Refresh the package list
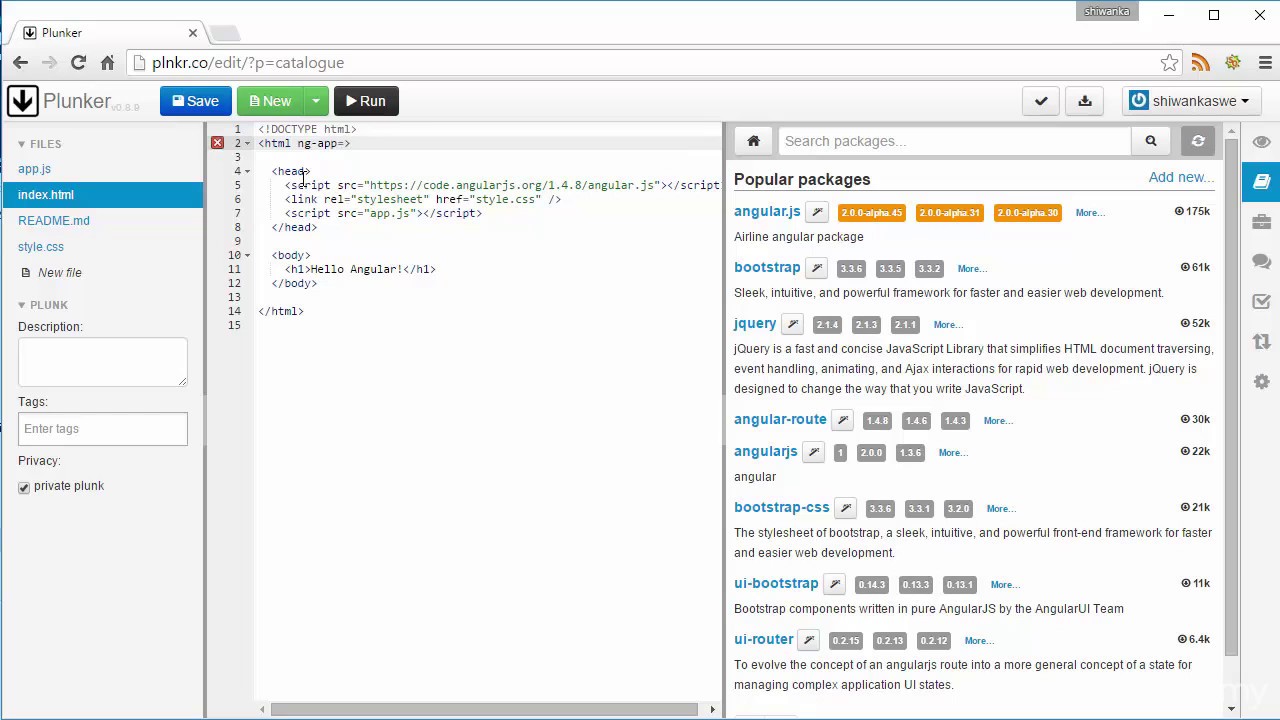The image size is (1280, 720). tap(1198, 141)
